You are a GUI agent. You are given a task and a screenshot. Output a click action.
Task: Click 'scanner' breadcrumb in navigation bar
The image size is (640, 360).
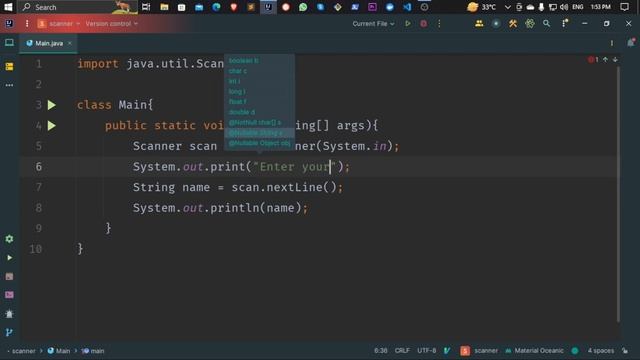(23, 351)
